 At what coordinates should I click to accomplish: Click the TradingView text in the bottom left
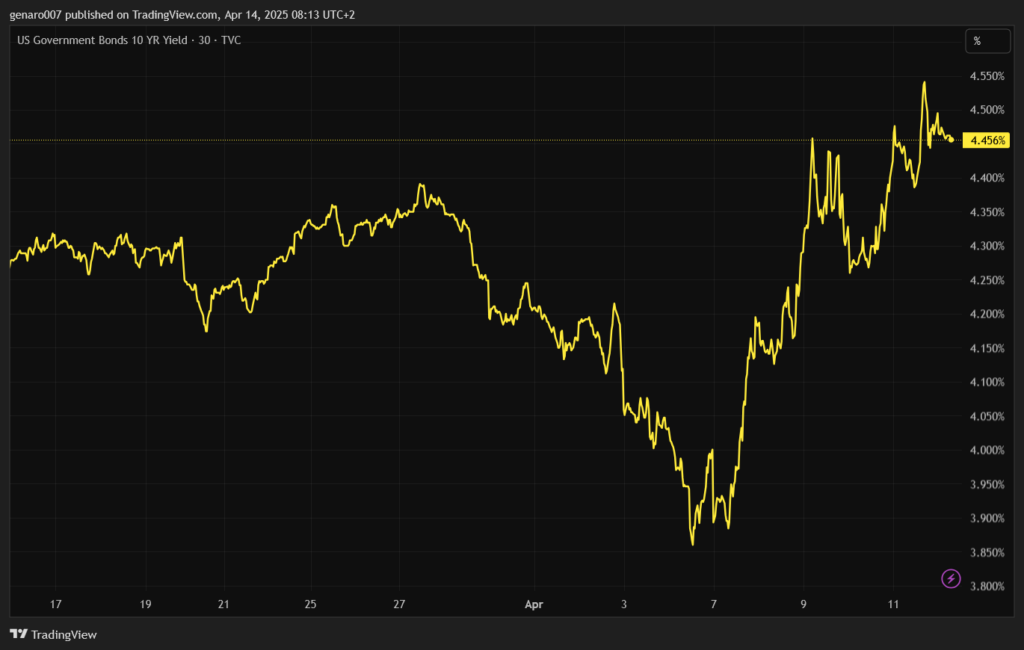(x=64, y=634)
